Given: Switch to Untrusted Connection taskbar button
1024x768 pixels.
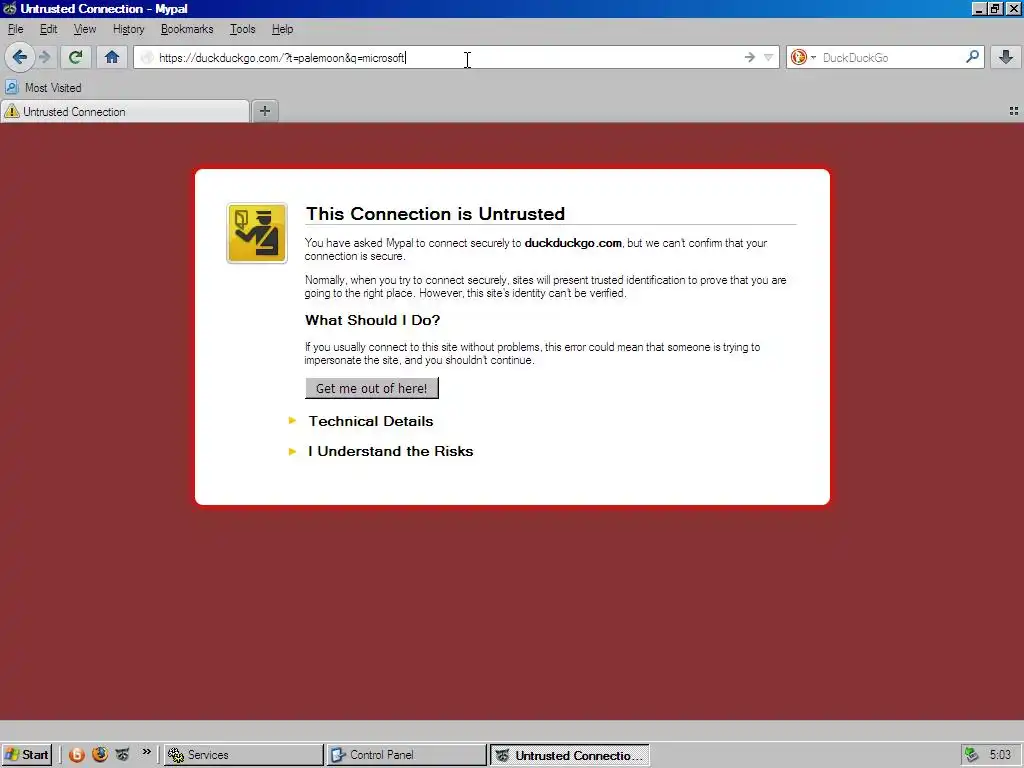Looking at the screenshot, I should coord(569,754).
